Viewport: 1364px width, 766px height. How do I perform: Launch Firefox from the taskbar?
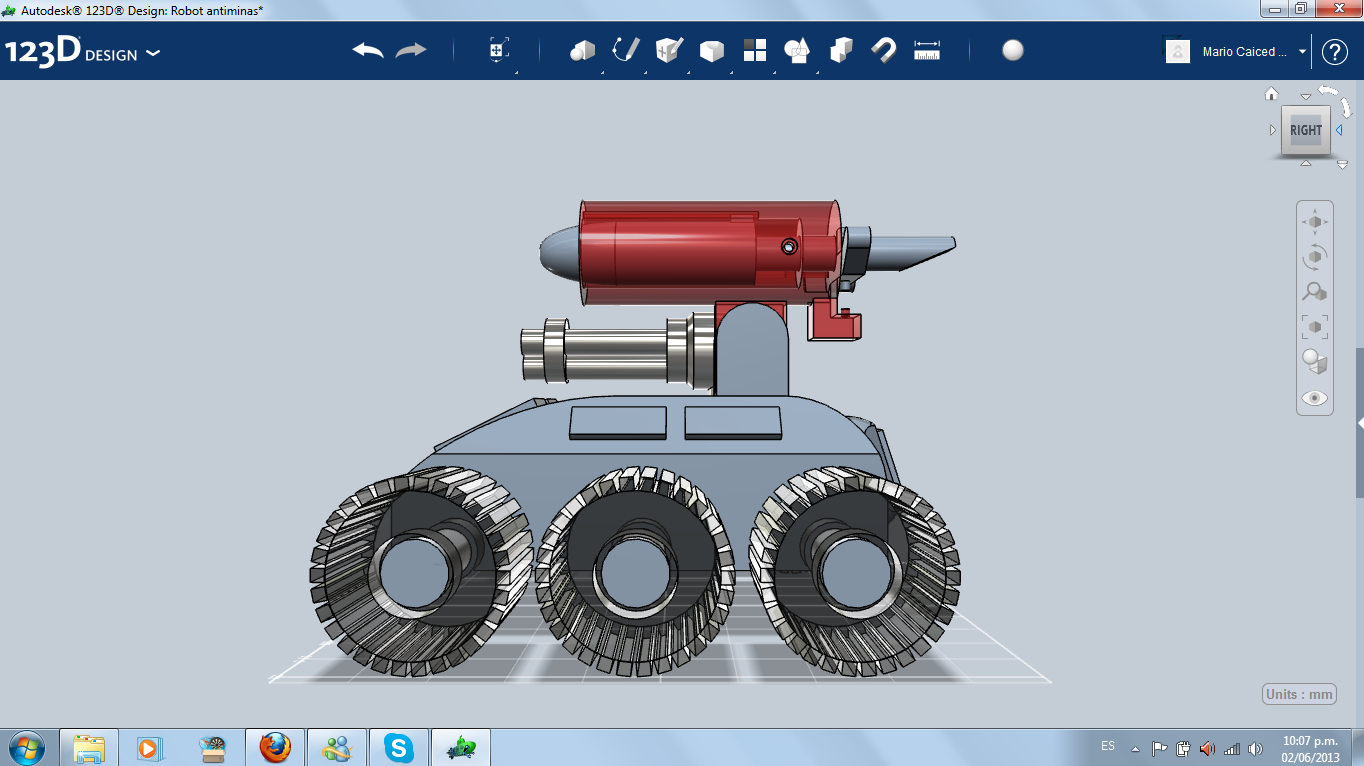pyautogui.click(x=275, y=747)
